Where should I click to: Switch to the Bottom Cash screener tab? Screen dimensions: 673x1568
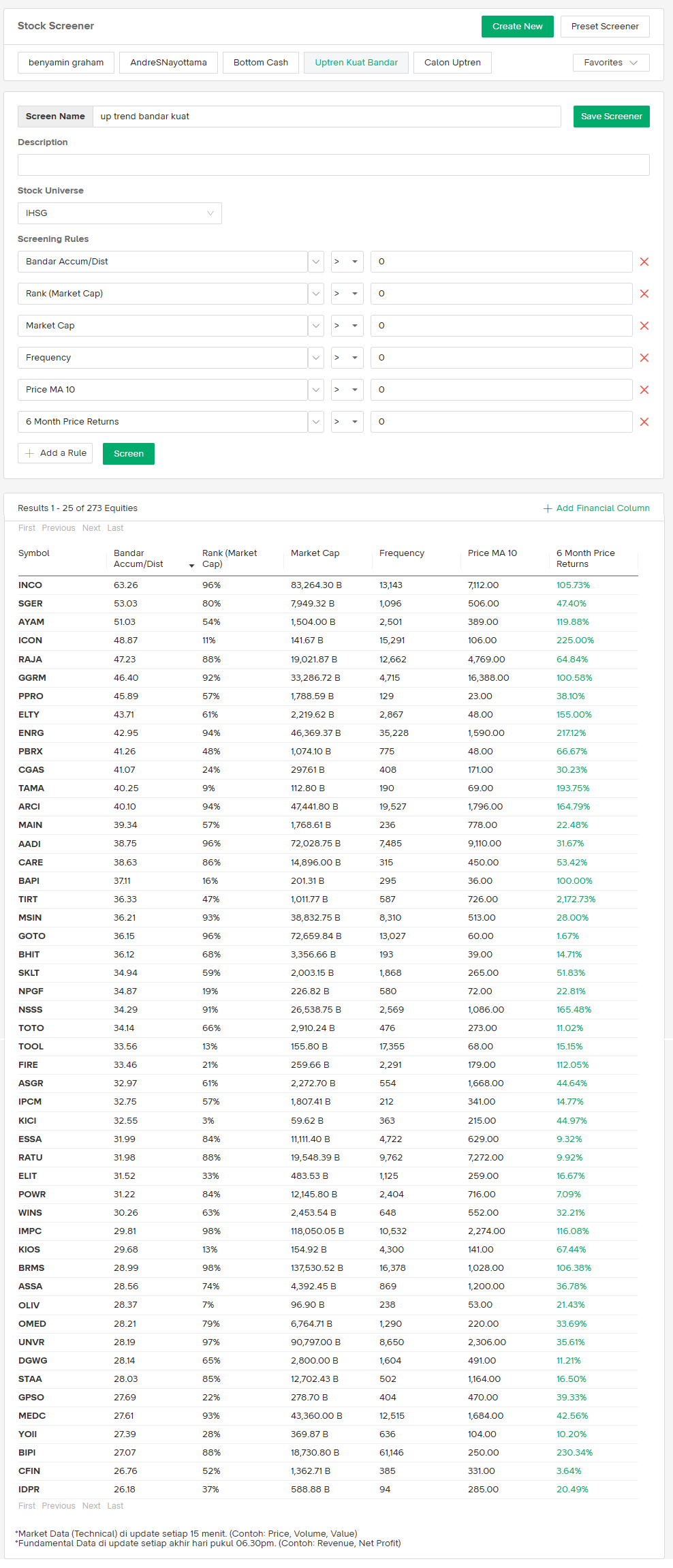[260, 63]
